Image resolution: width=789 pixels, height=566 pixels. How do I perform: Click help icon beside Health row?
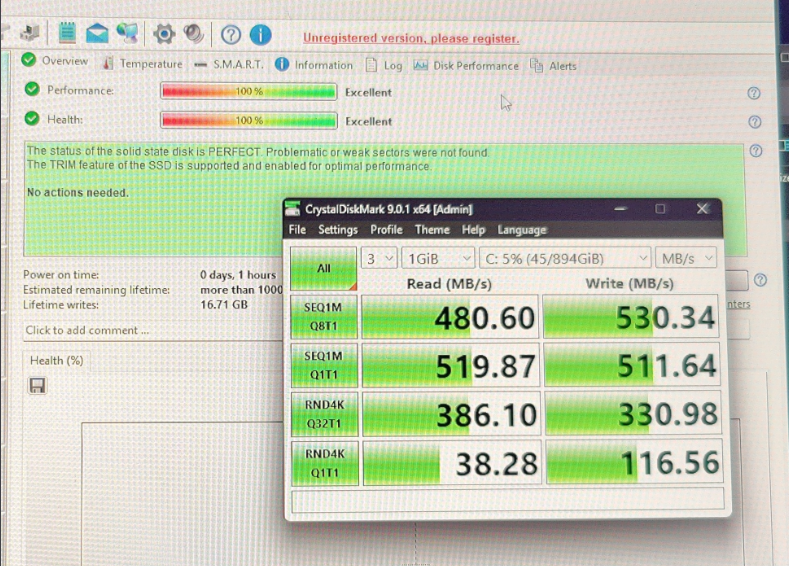click(754, 122)
